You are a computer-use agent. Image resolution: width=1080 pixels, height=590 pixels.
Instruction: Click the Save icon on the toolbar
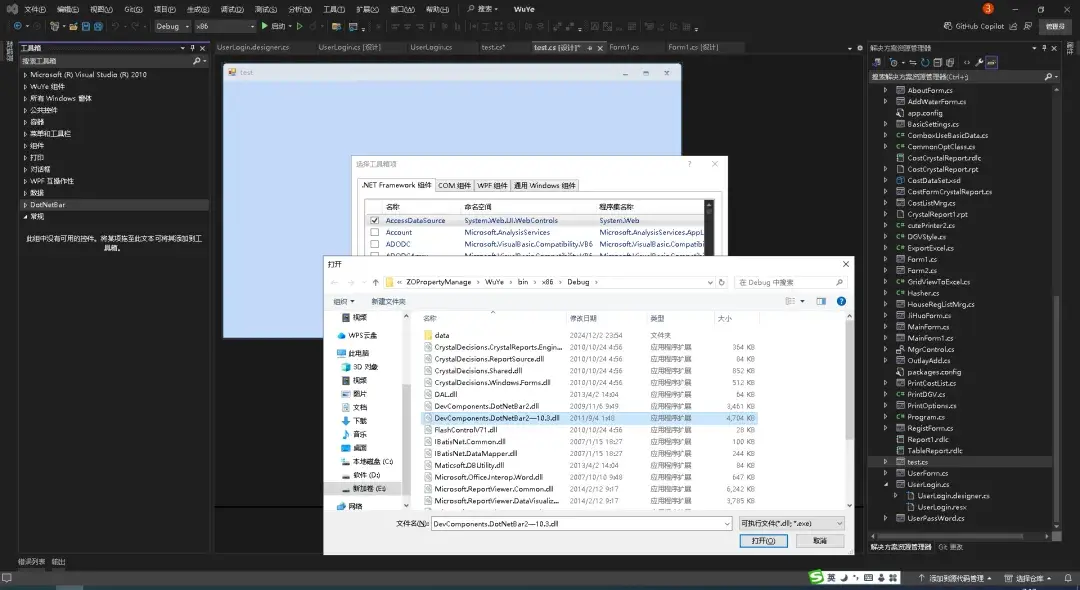pos(85,26)
